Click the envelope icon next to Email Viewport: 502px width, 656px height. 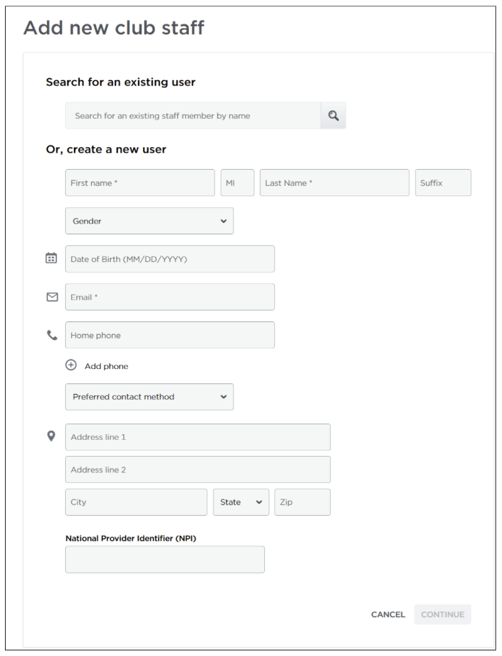click(x=52, y=297)
